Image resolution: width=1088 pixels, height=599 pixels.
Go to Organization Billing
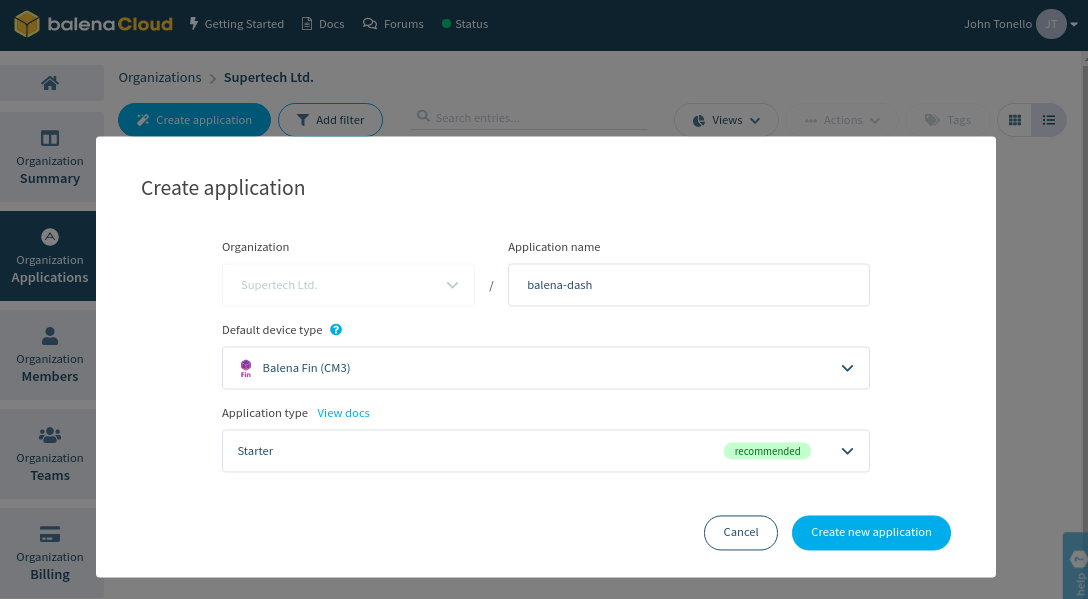tap(50, 555)
